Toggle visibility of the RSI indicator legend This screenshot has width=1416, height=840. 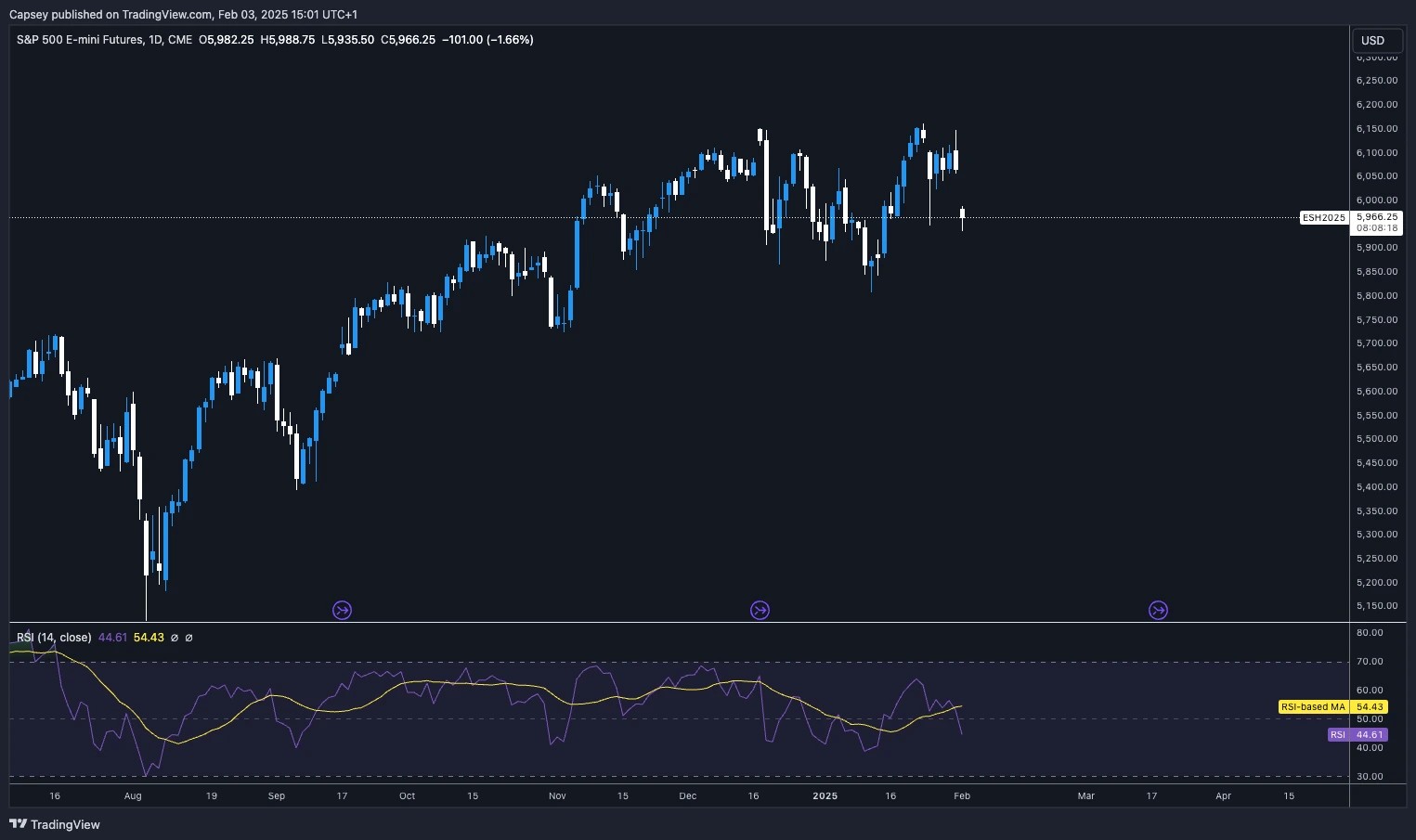pyautogui.click(x=175, y=638)
